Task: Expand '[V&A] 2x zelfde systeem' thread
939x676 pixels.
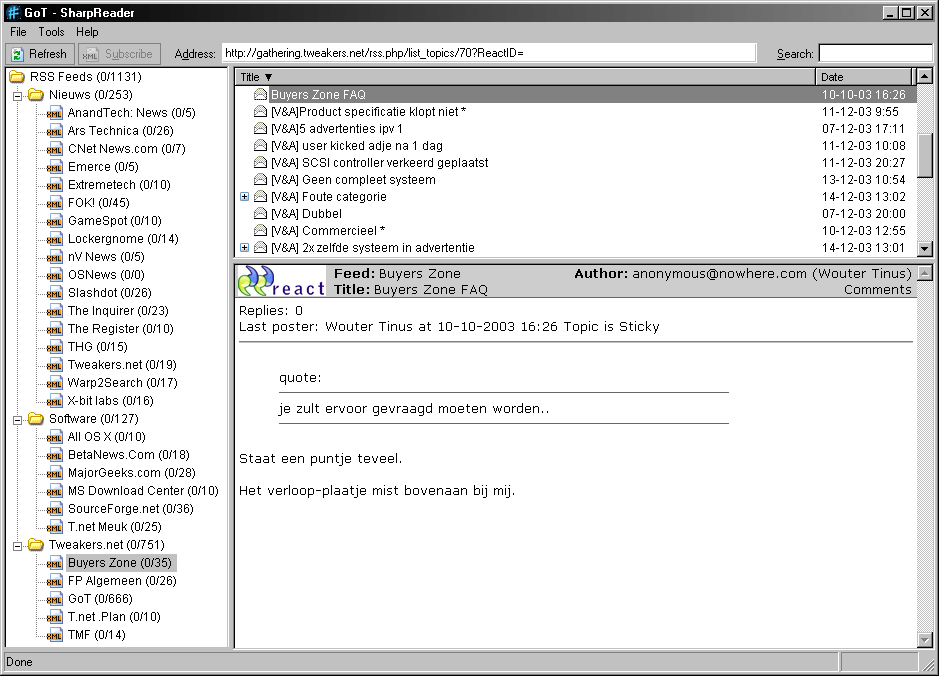Action: click(x=245, y=248)
